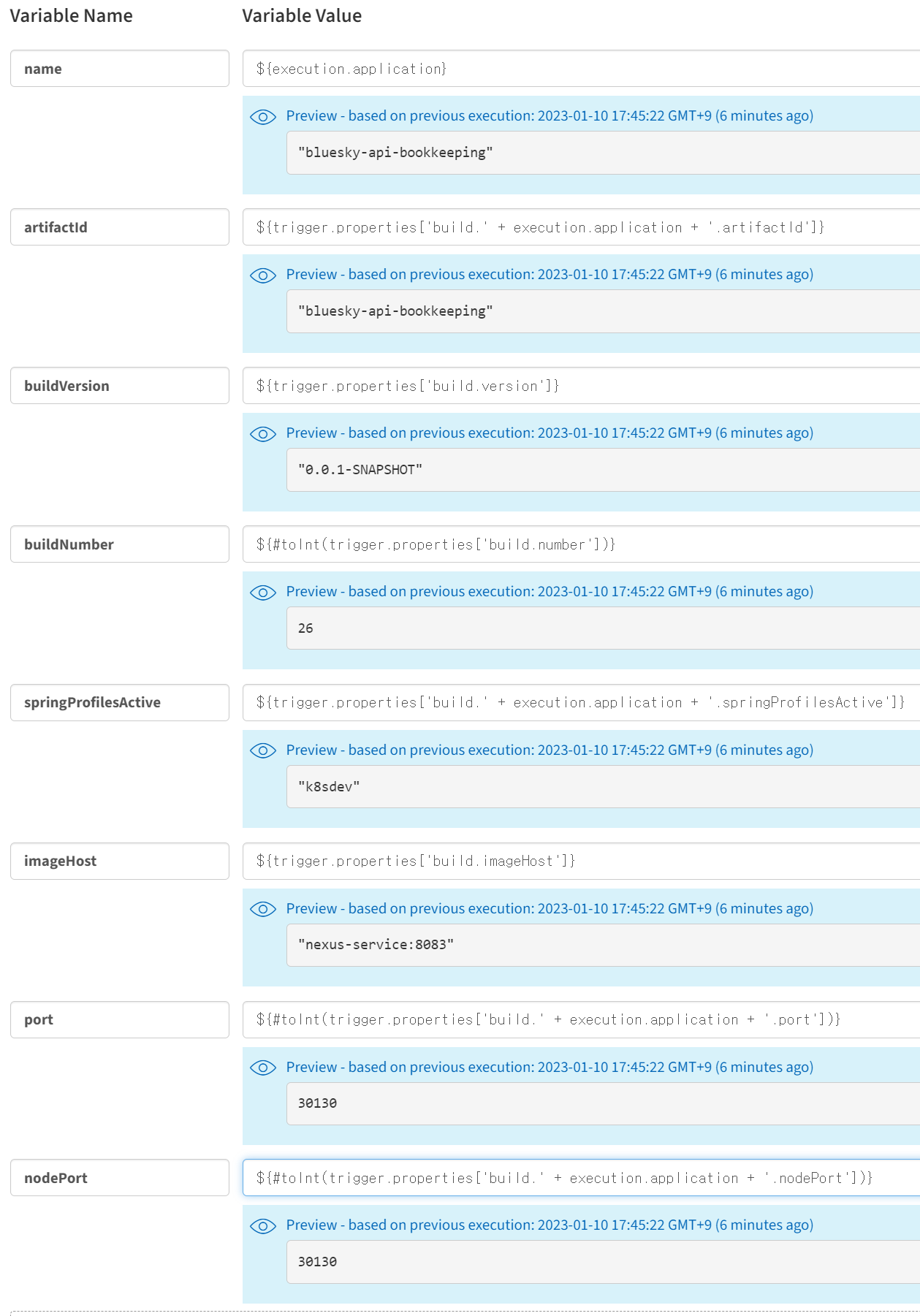Click the eye icon under port preview
Screen dimensions: 920x1316
click(x=262, y=1068)
